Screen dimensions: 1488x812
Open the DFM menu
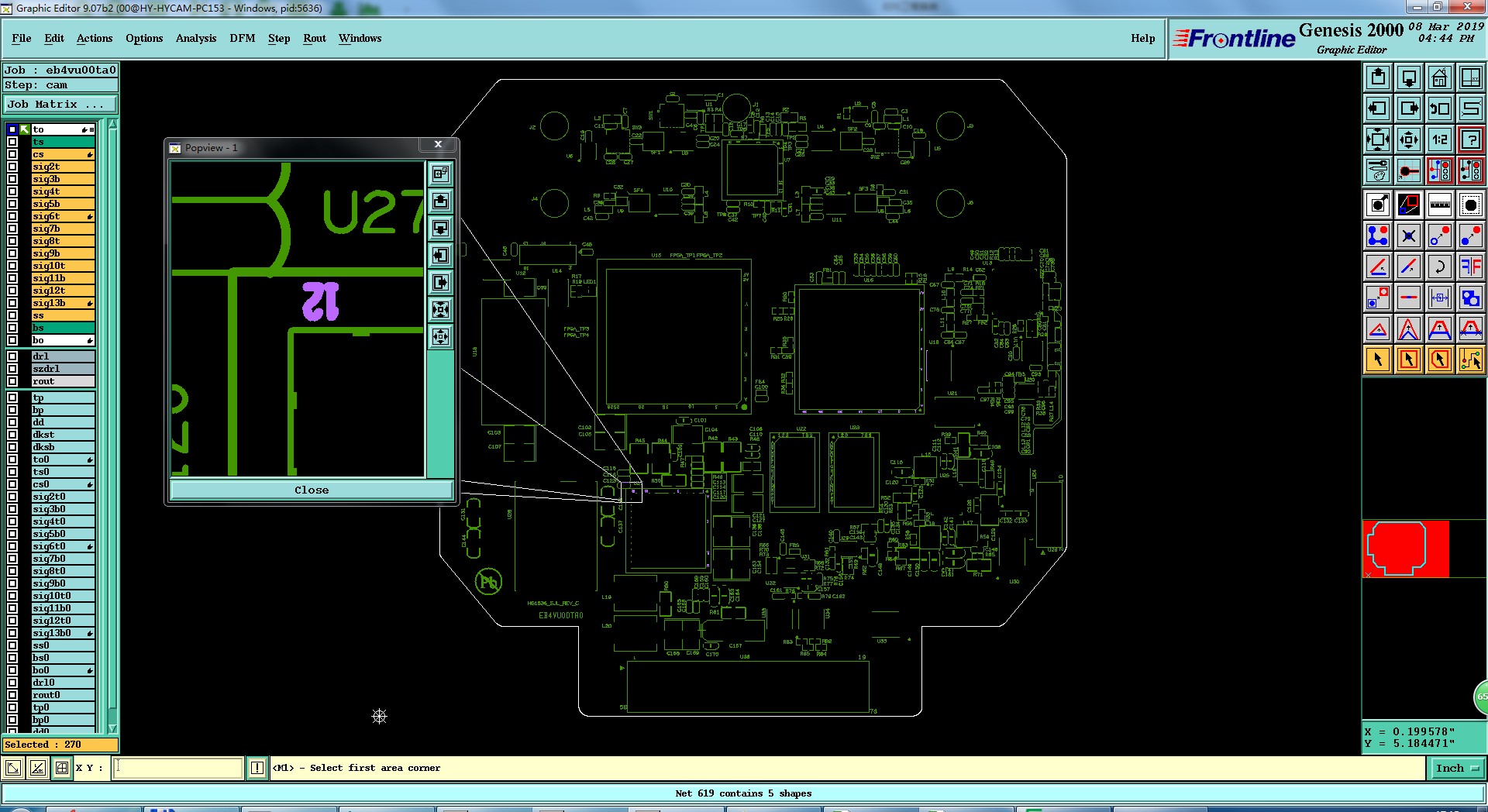click(243, 38)
